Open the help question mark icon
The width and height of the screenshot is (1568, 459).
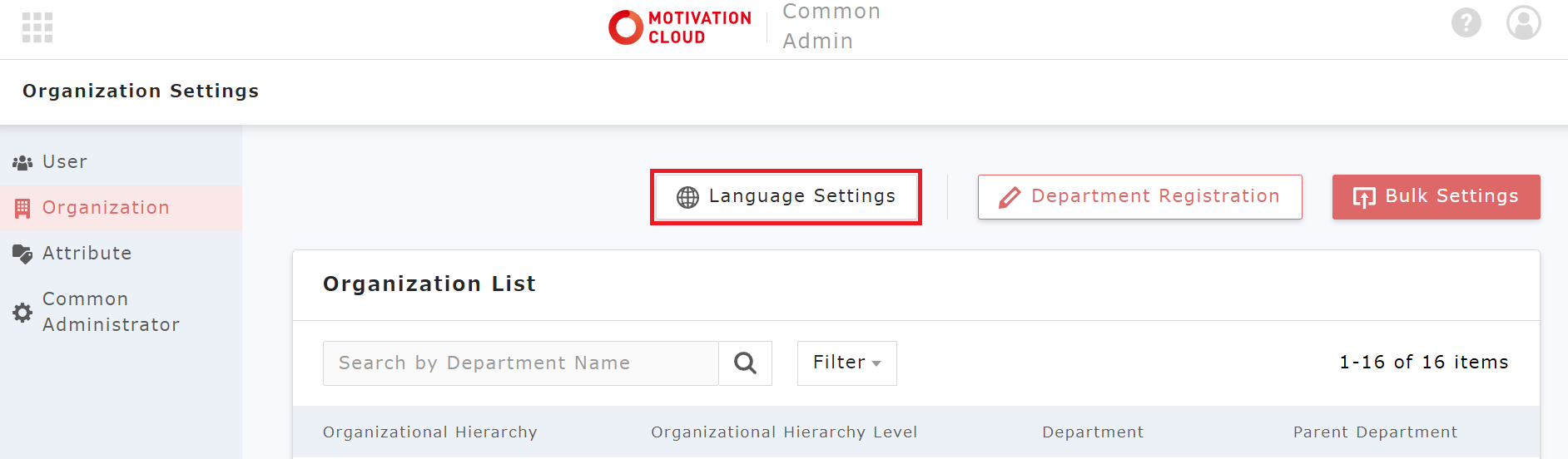(1466, 22)
